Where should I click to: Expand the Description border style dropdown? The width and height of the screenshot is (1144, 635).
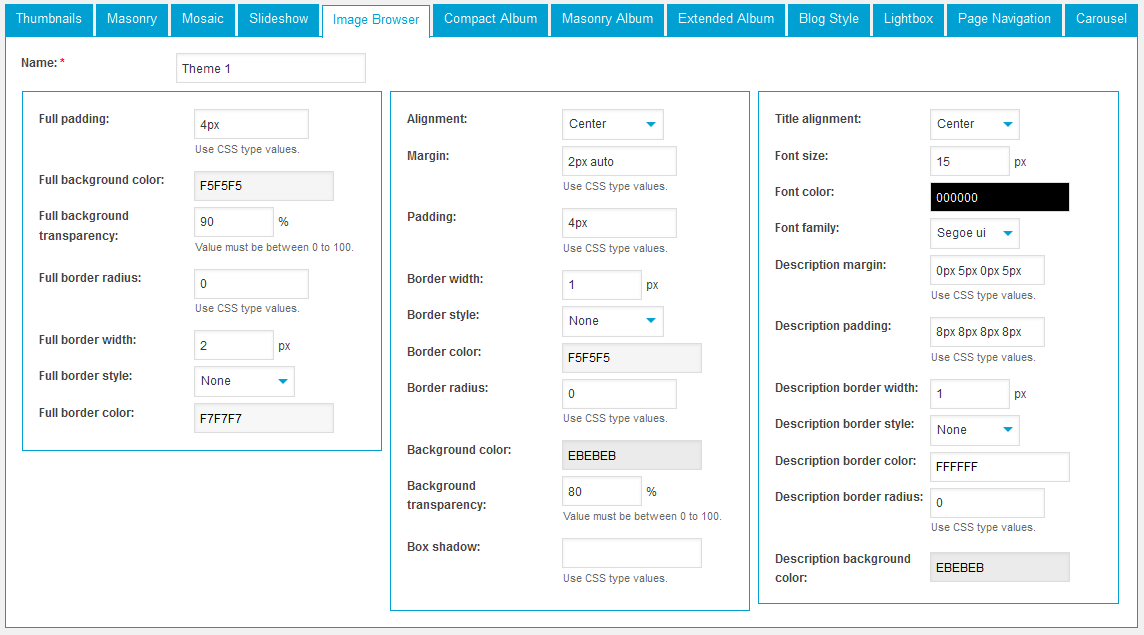pyautogui.click(x=974, y=430)
